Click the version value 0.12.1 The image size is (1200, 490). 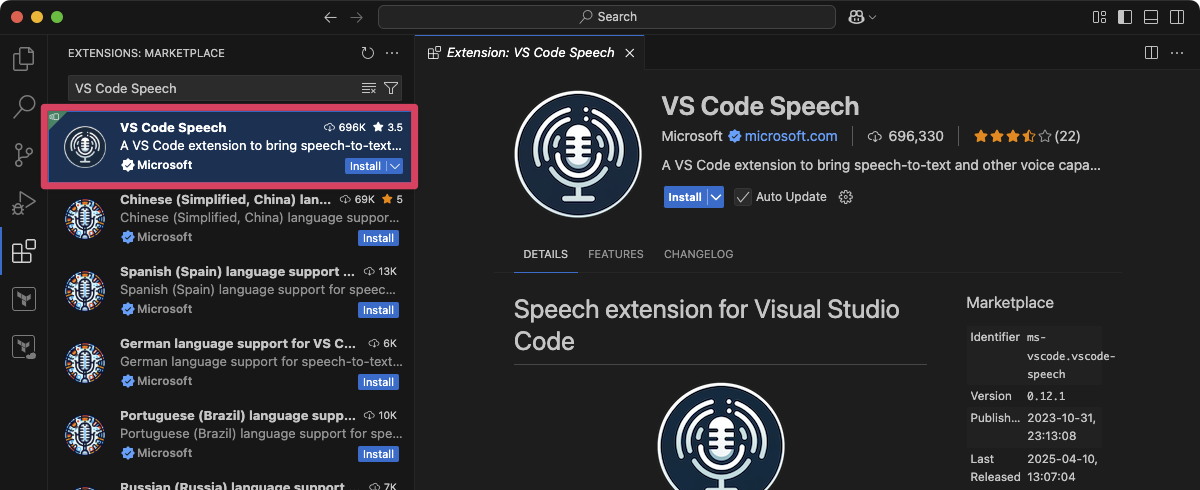[x=1047, y=396]
